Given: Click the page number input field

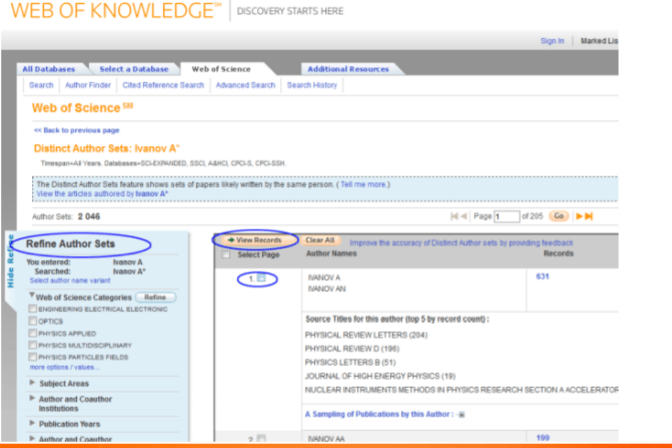Looking at the screenshot, I should click(x=507, y=216).
